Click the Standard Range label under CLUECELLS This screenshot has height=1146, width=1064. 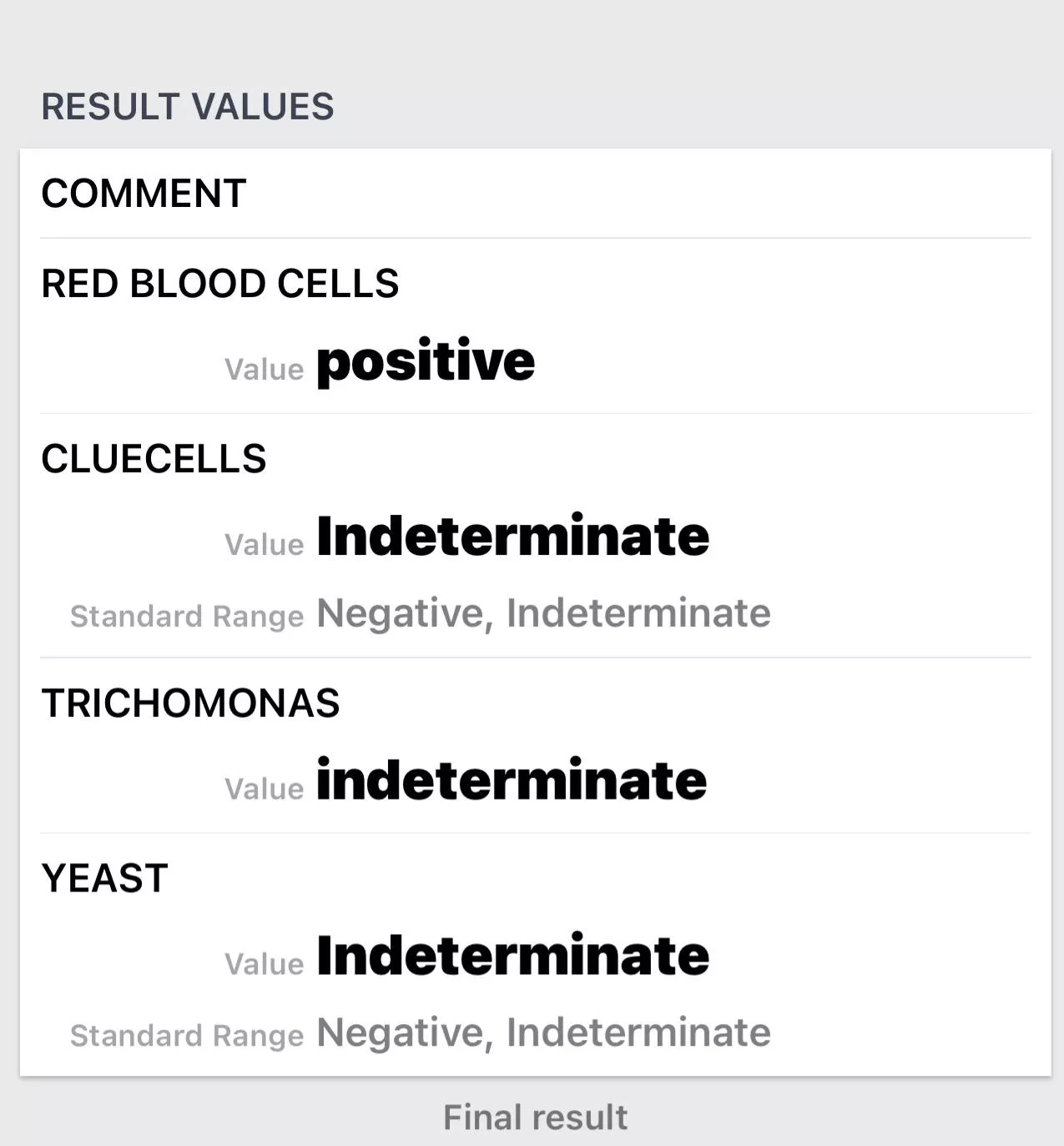187,616
